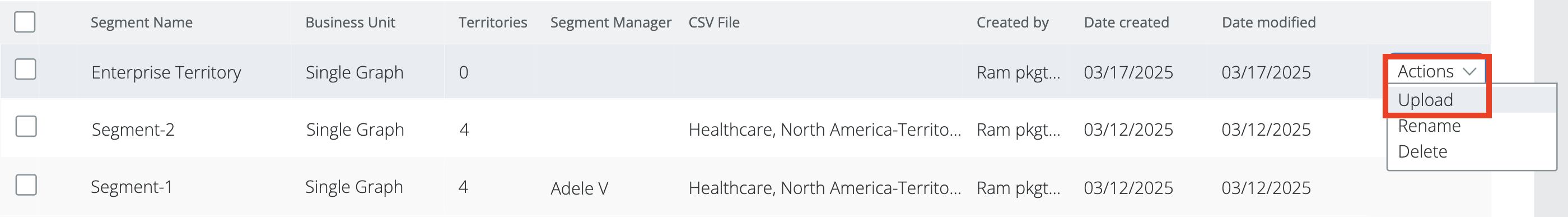The height and width of the screenshot is (217, 1568).
Task: Choose Upload from the Actions menu
Action: tap(1425, 100)
